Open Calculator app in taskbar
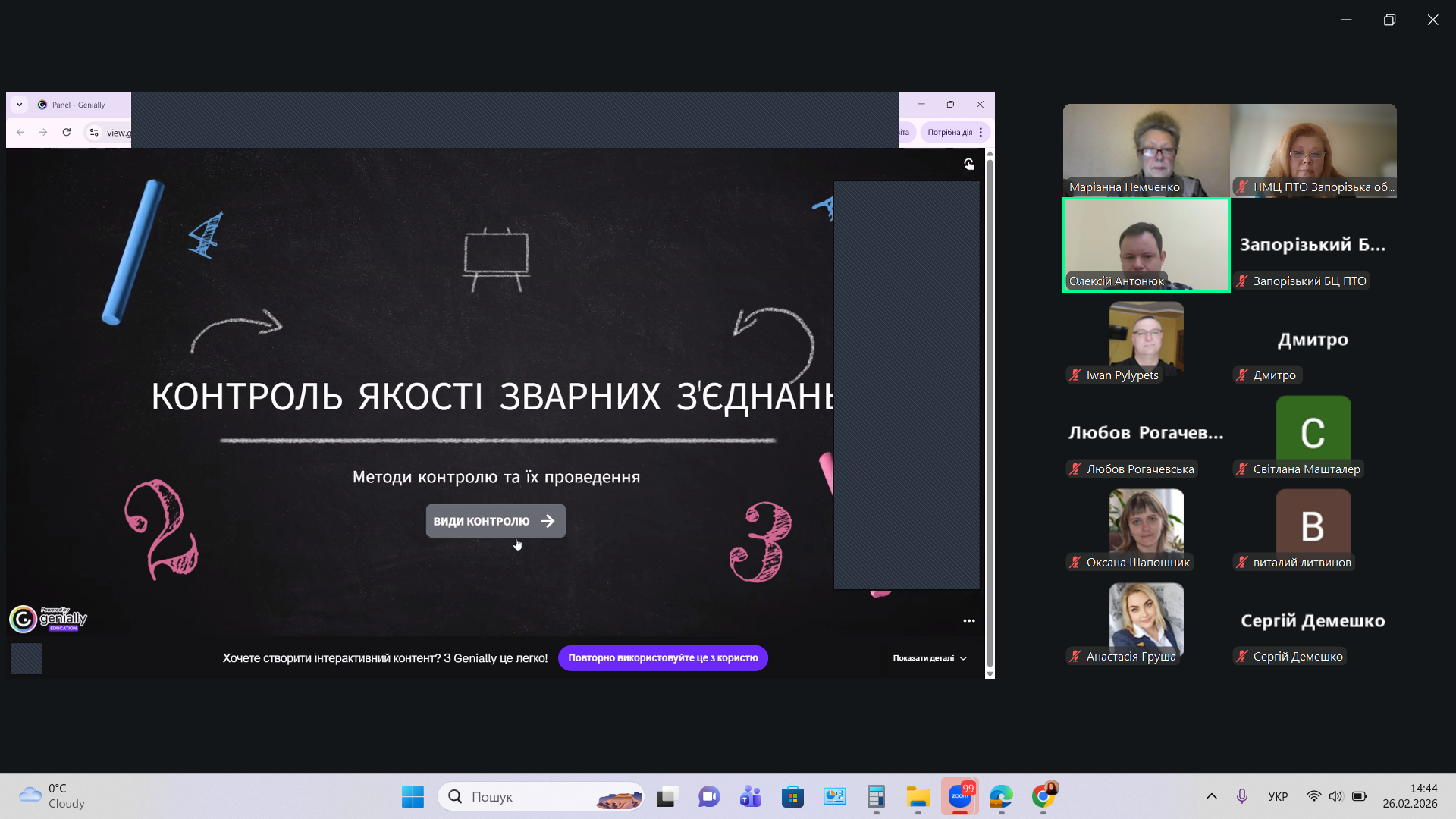Image resolution: width=1456 pixels, height=819 pixels. pyautogui.click(x=876, y=796)
